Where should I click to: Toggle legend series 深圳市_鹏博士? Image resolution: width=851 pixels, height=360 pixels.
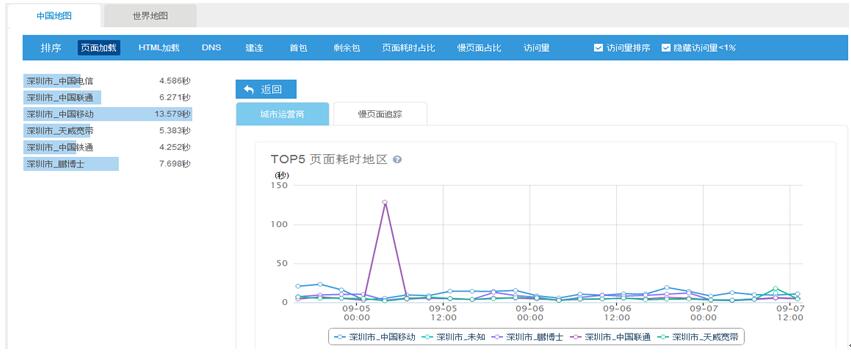pyautogui.click(x=528, y=337)
